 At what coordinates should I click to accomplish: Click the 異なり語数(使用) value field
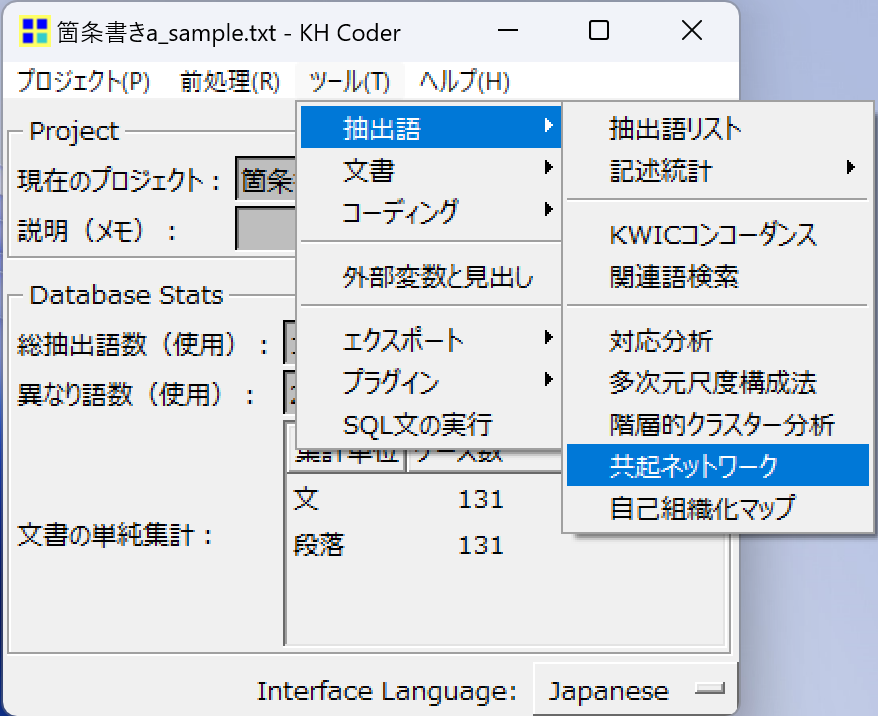pyautogui.click(x=290, y=392)
